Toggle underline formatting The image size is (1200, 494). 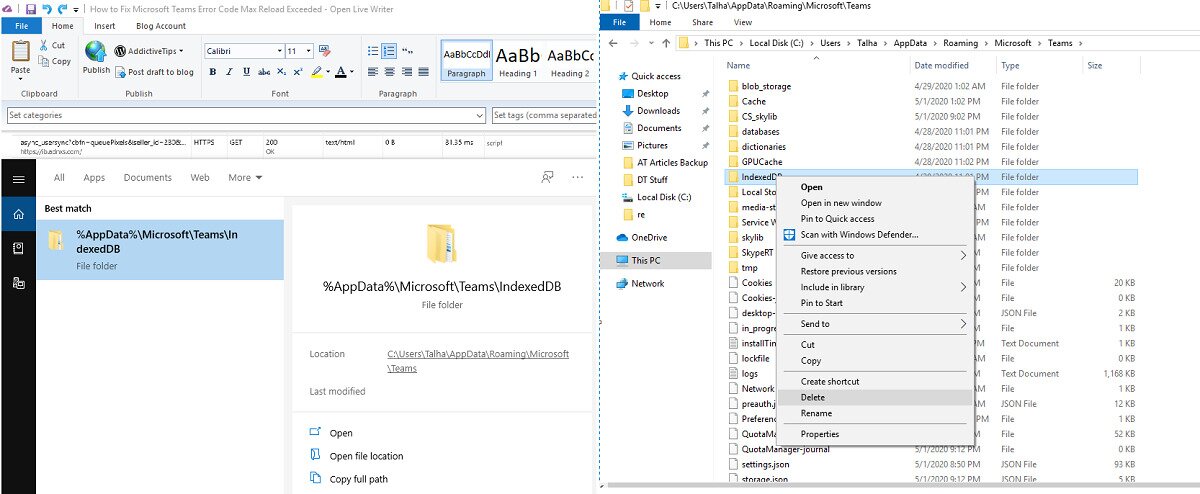[x=245, y=72]
